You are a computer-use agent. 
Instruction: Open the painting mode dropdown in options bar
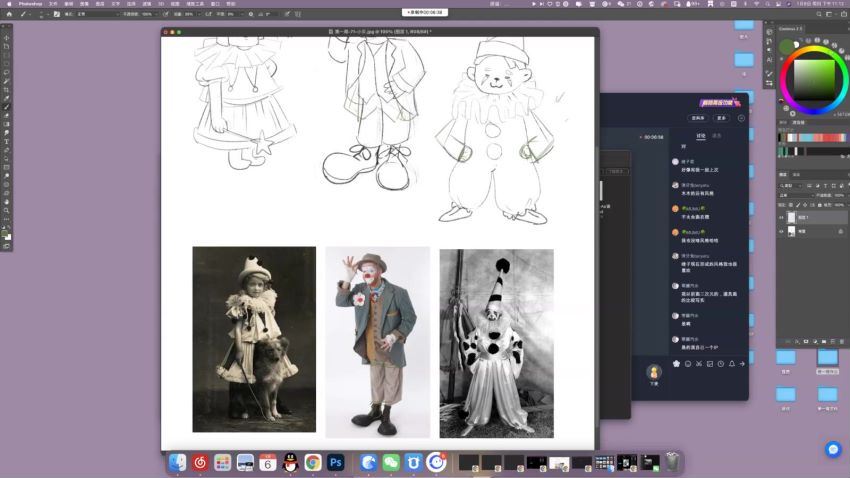pos(98,14)
